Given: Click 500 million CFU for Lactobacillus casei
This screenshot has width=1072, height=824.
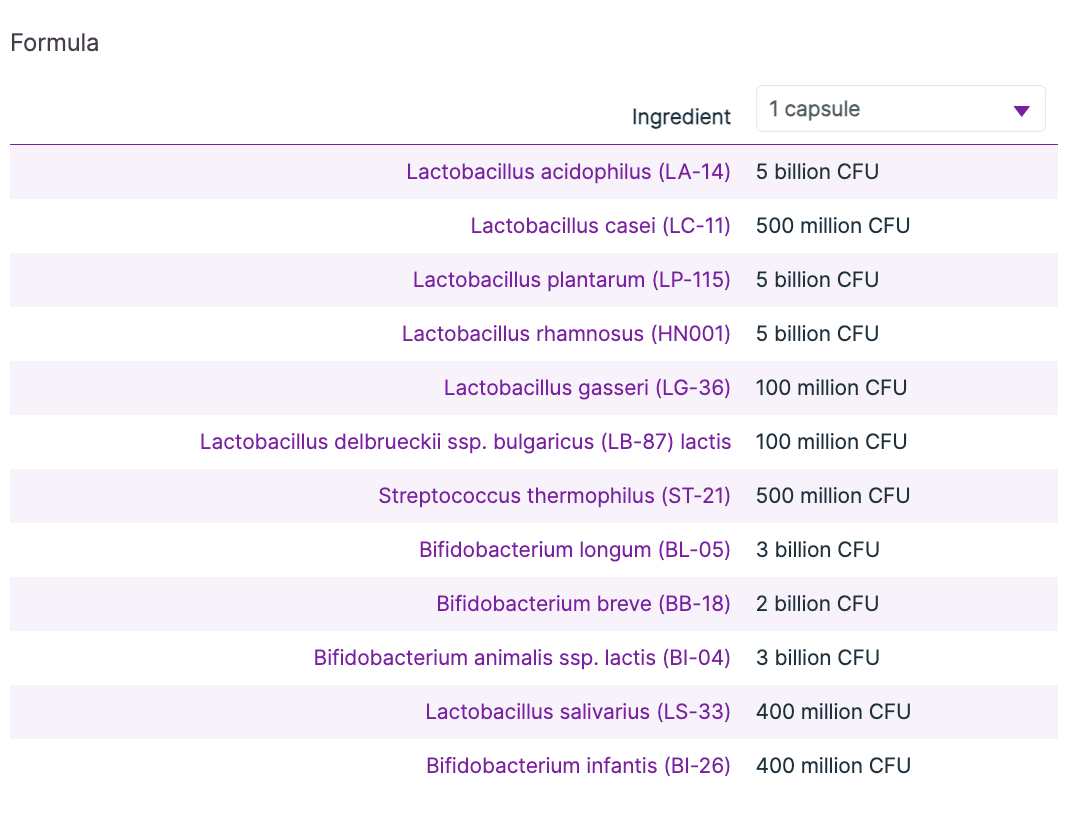Looking at the screenshot, I should click(x=833, y=226).
